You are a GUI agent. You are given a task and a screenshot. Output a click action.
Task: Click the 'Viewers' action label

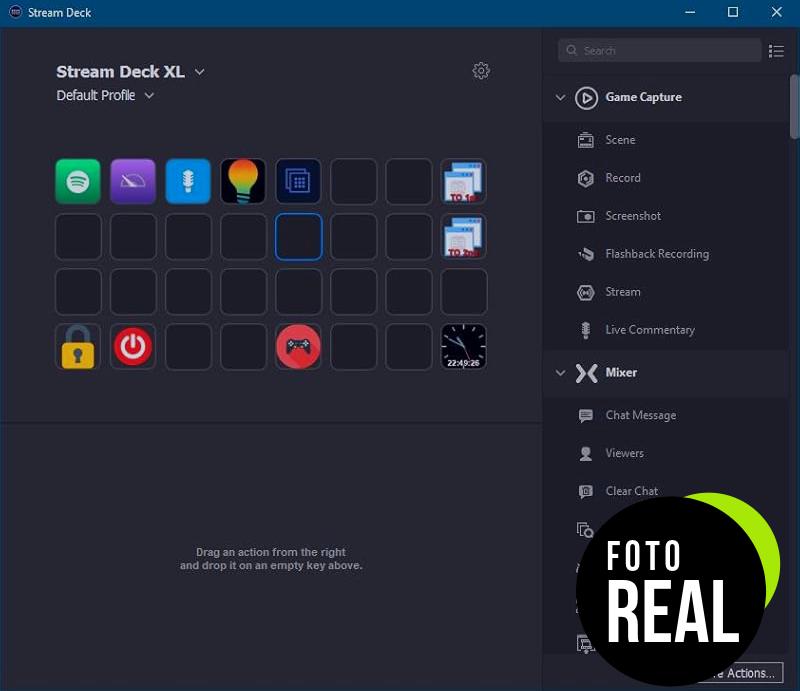point(624,454)
